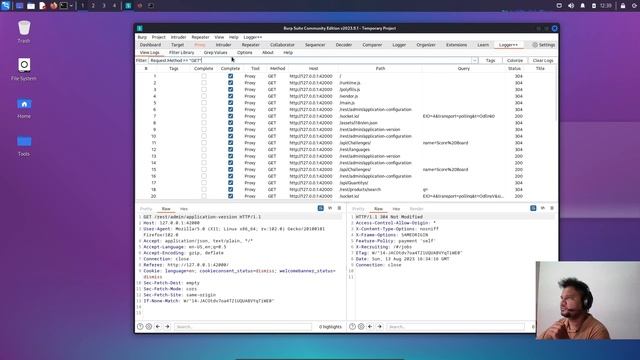
Task: Expand the filter history dropdown arrow
Action: 474,60
